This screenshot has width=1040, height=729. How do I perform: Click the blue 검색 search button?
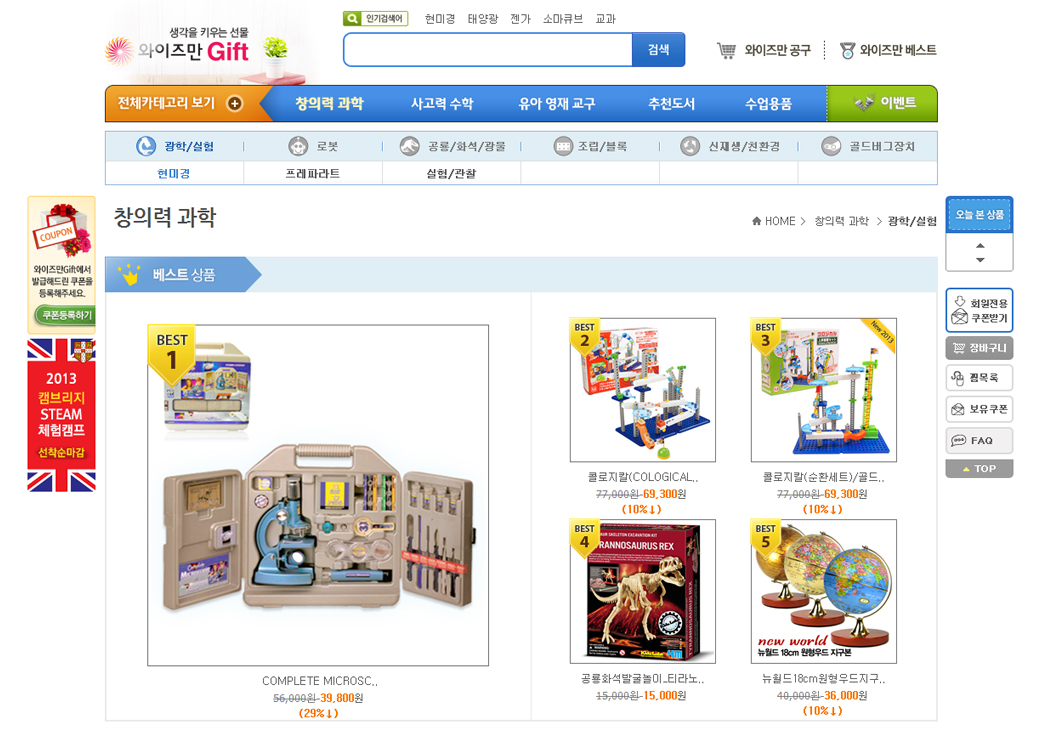point(658,50)
